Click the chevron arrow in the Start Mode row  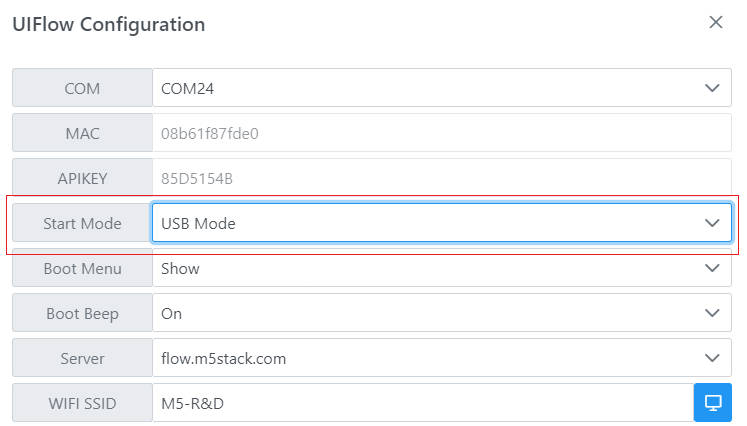pos(712,223)
